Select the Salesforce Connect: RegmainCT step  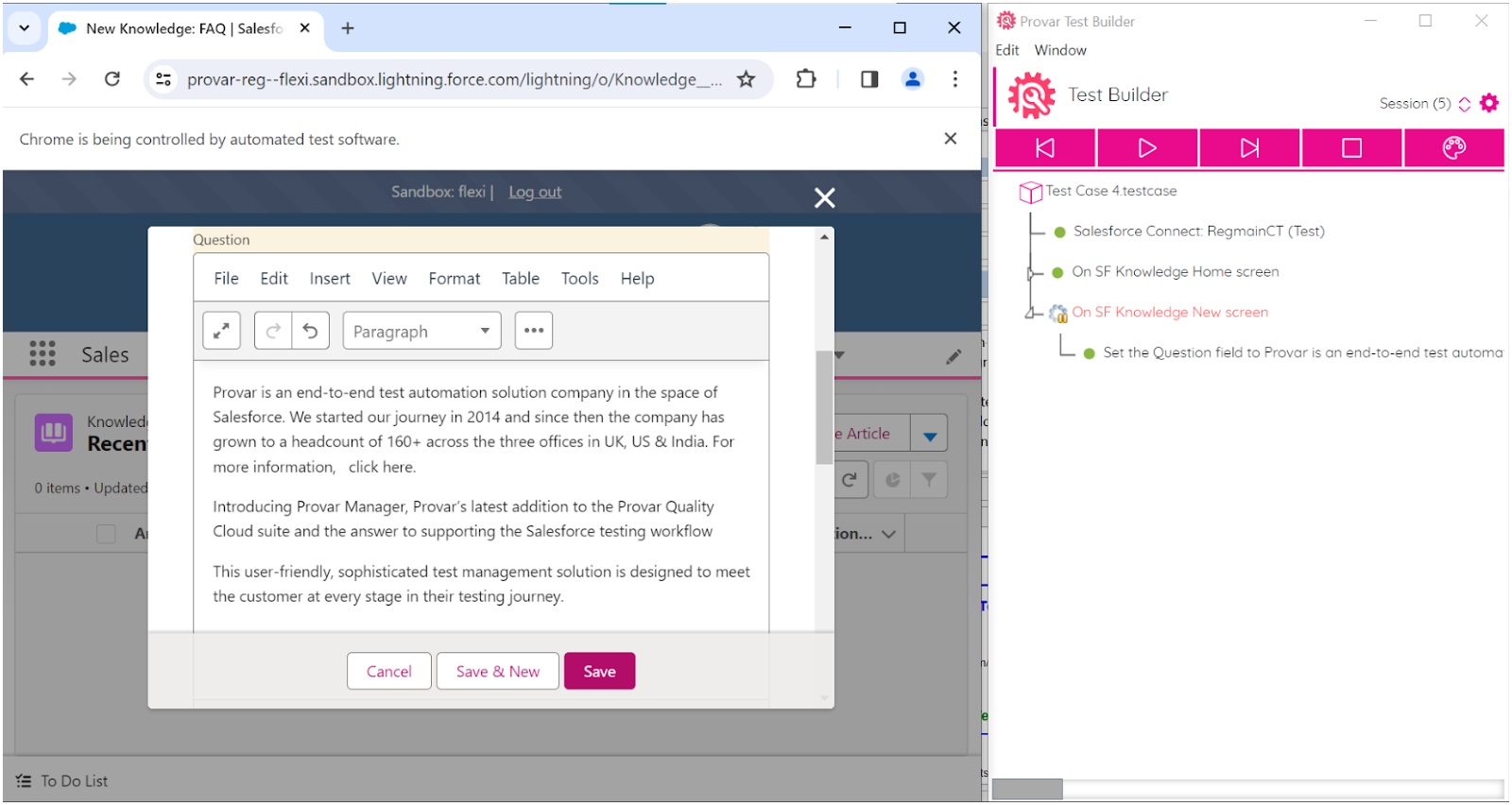(x=1198, y=231)
